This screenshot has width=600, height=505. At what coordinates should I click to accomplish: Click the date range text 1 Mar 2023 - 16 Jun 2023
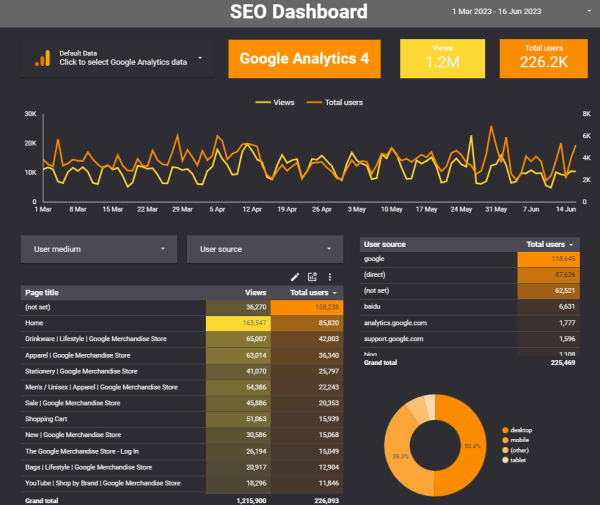click(x=497, y=11)
